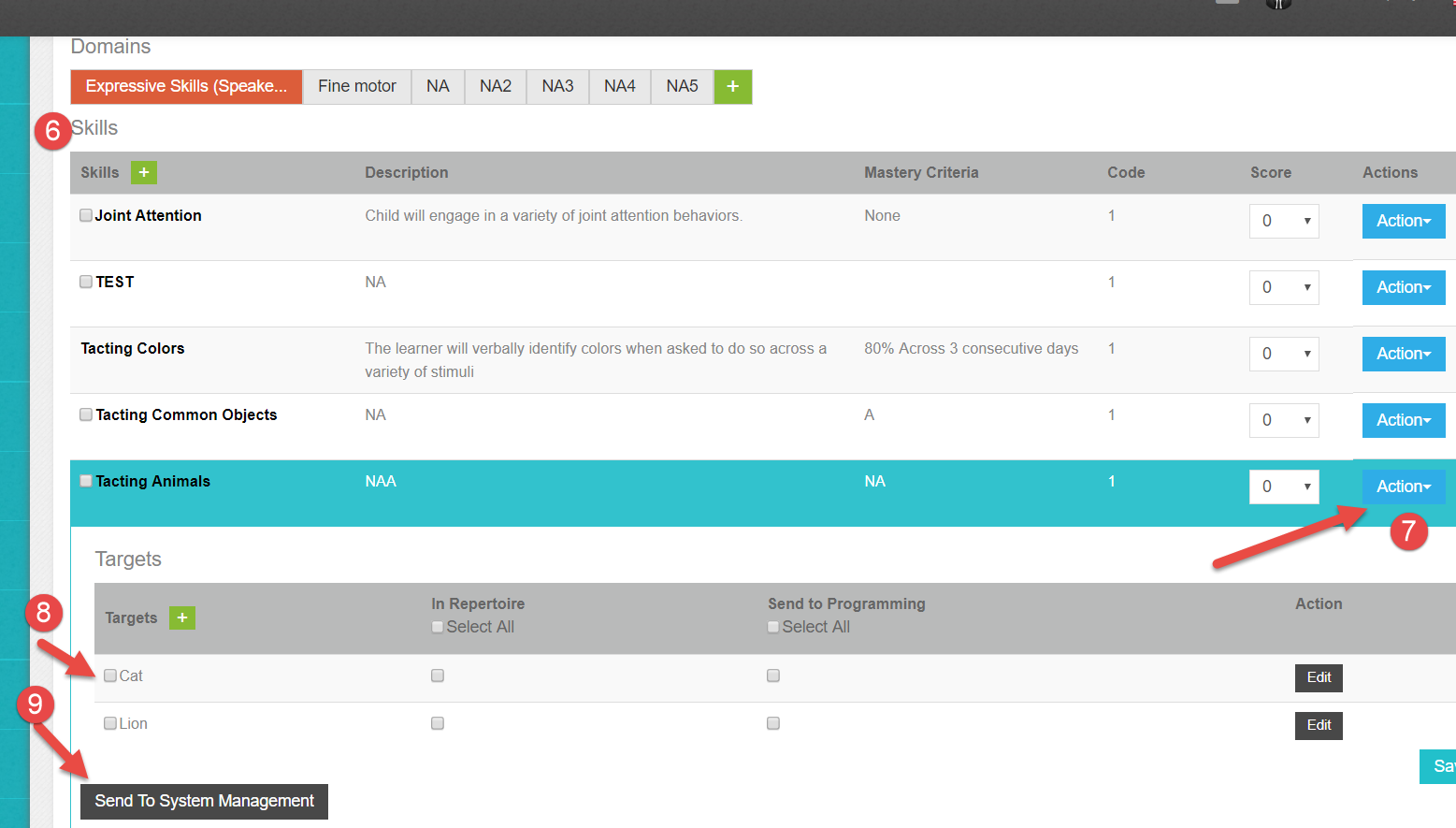The height and width of the screenshot is (828, 1456).
Task: Check Send to Programming for Lion
Action: [x=773, y=723]
